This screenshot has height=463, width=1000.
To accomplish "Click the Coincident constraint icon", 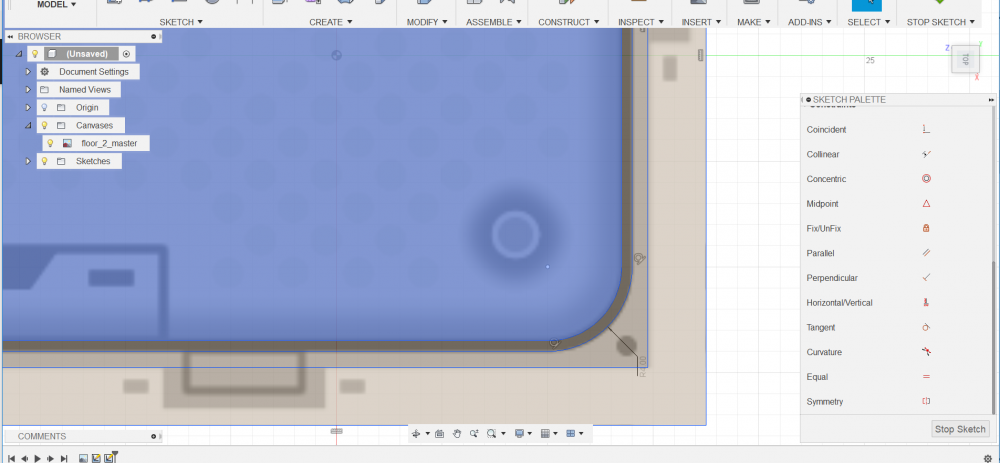I will 926,129.
